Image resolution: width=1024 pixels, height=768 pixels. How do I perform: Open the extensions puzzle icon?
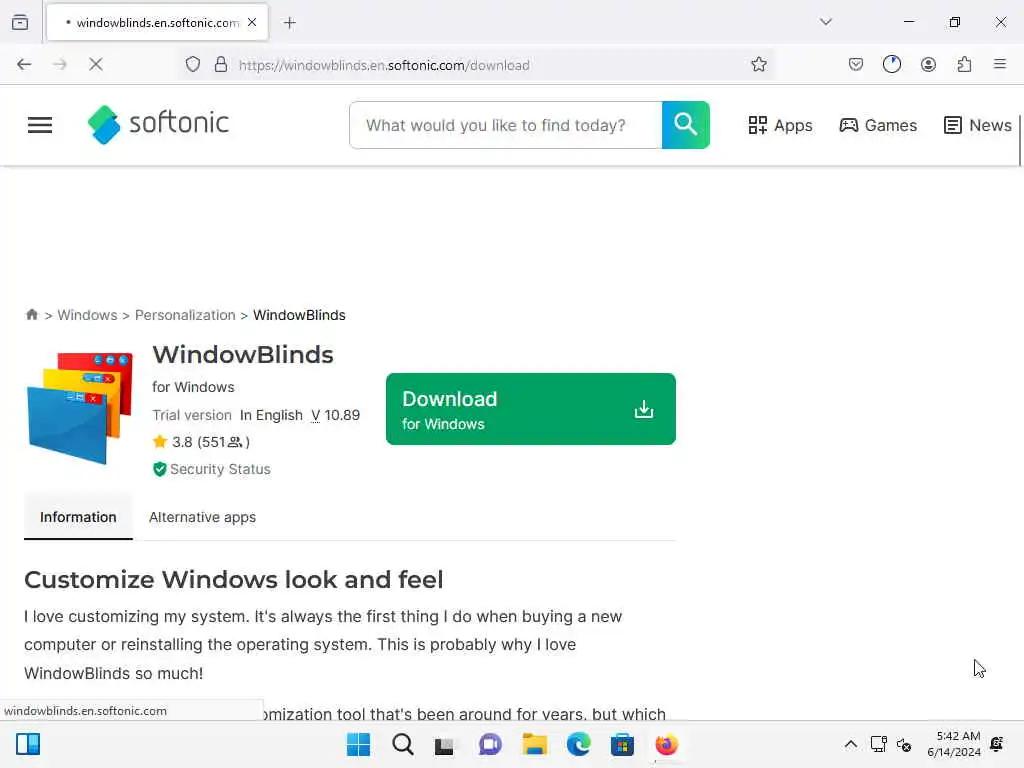(x=965, y=64)
